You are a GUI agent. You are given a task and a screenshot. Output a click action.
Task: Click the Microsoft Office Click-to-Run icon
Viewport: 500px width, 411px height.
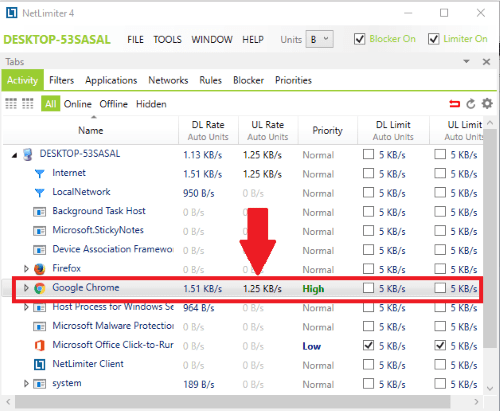pos(40,345)
